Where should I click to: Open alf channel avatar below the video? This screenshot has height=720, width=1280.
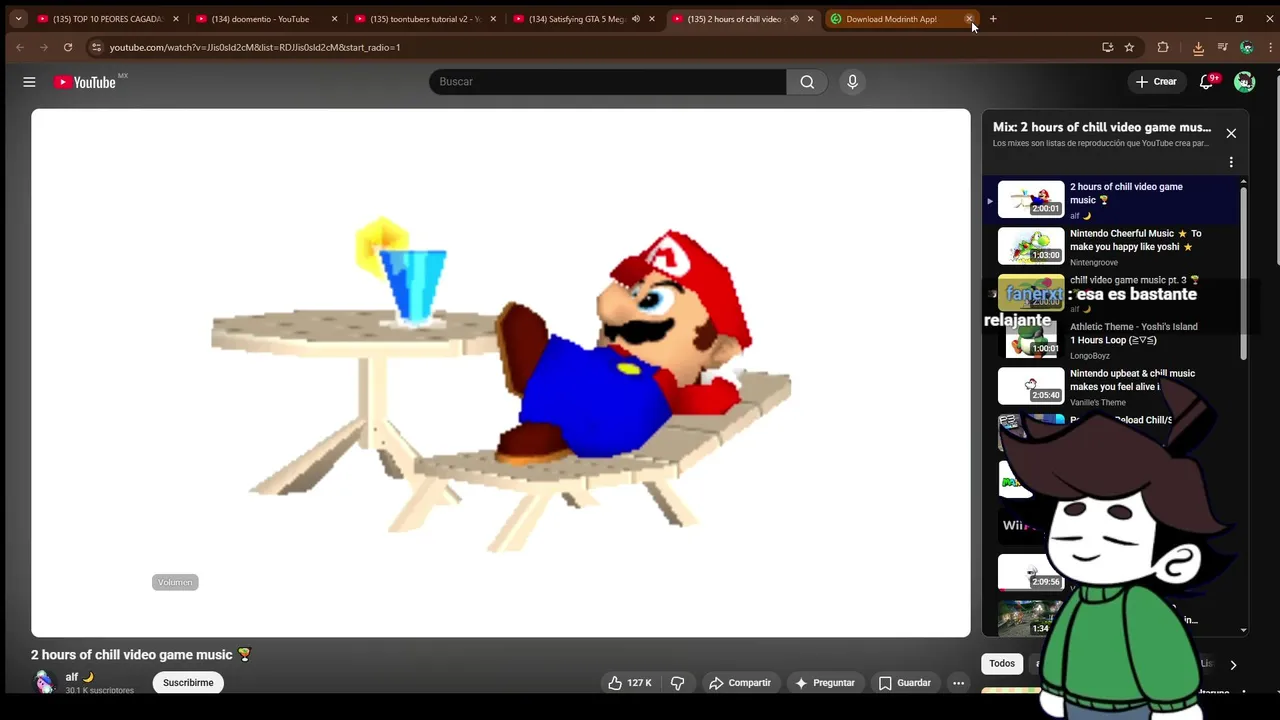(44, 682)
